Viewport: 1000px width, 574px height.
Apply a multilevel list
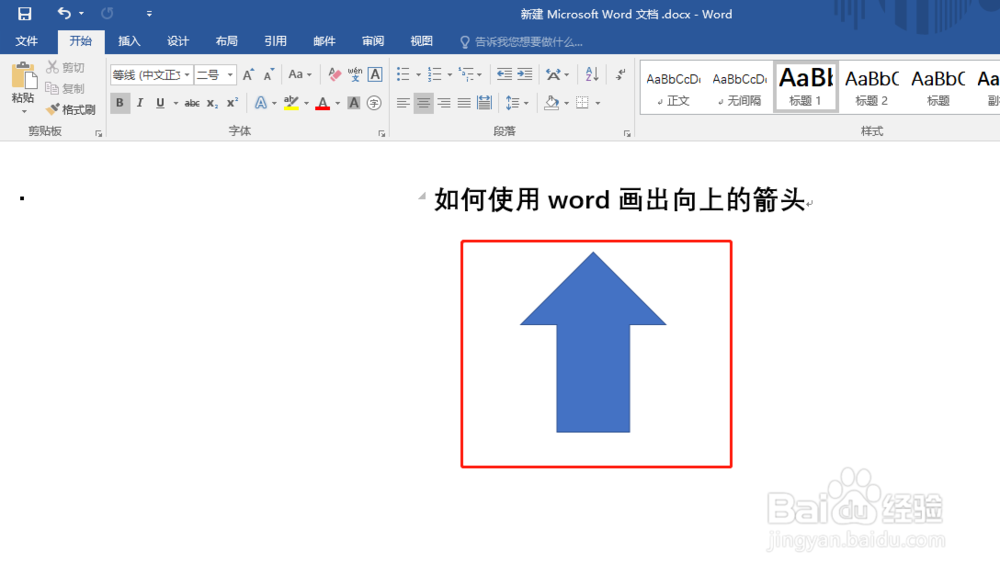(466, 75)
